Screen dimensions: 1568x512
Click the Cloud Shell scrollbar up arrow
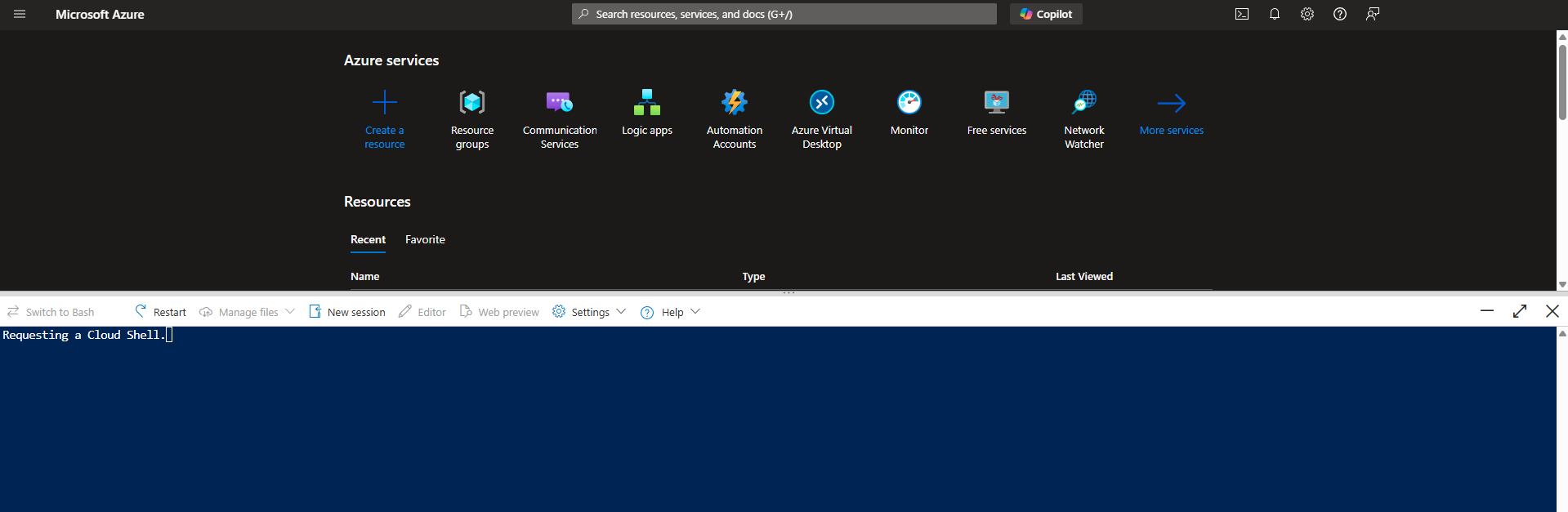[1562, 333]
